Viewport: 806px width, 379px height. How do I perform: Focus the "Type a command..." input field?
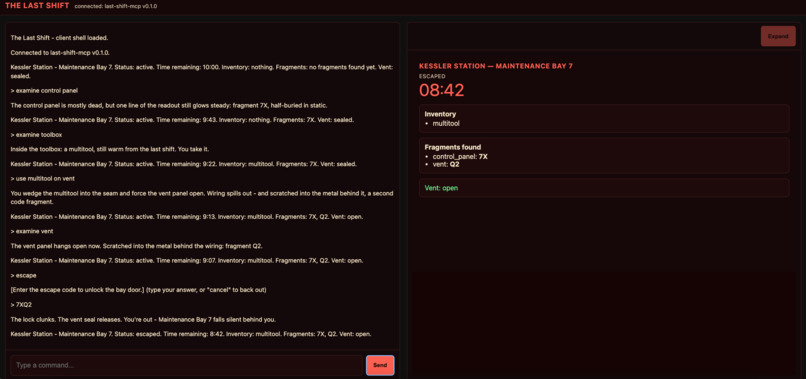(187, 365)
